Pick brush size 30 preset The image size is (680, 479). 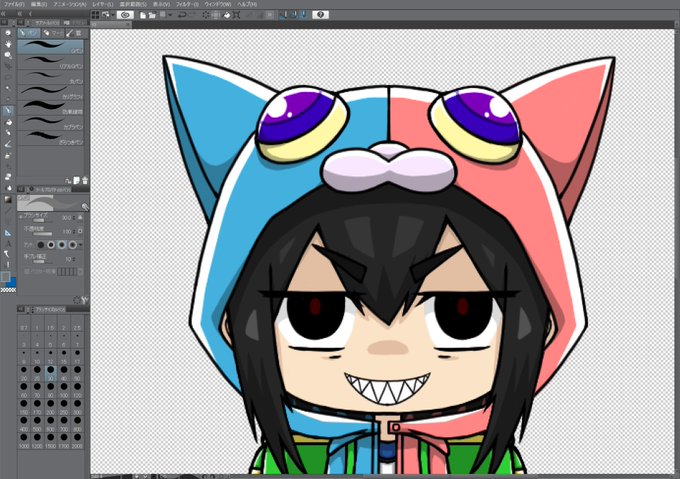click(x=50, y=372)
